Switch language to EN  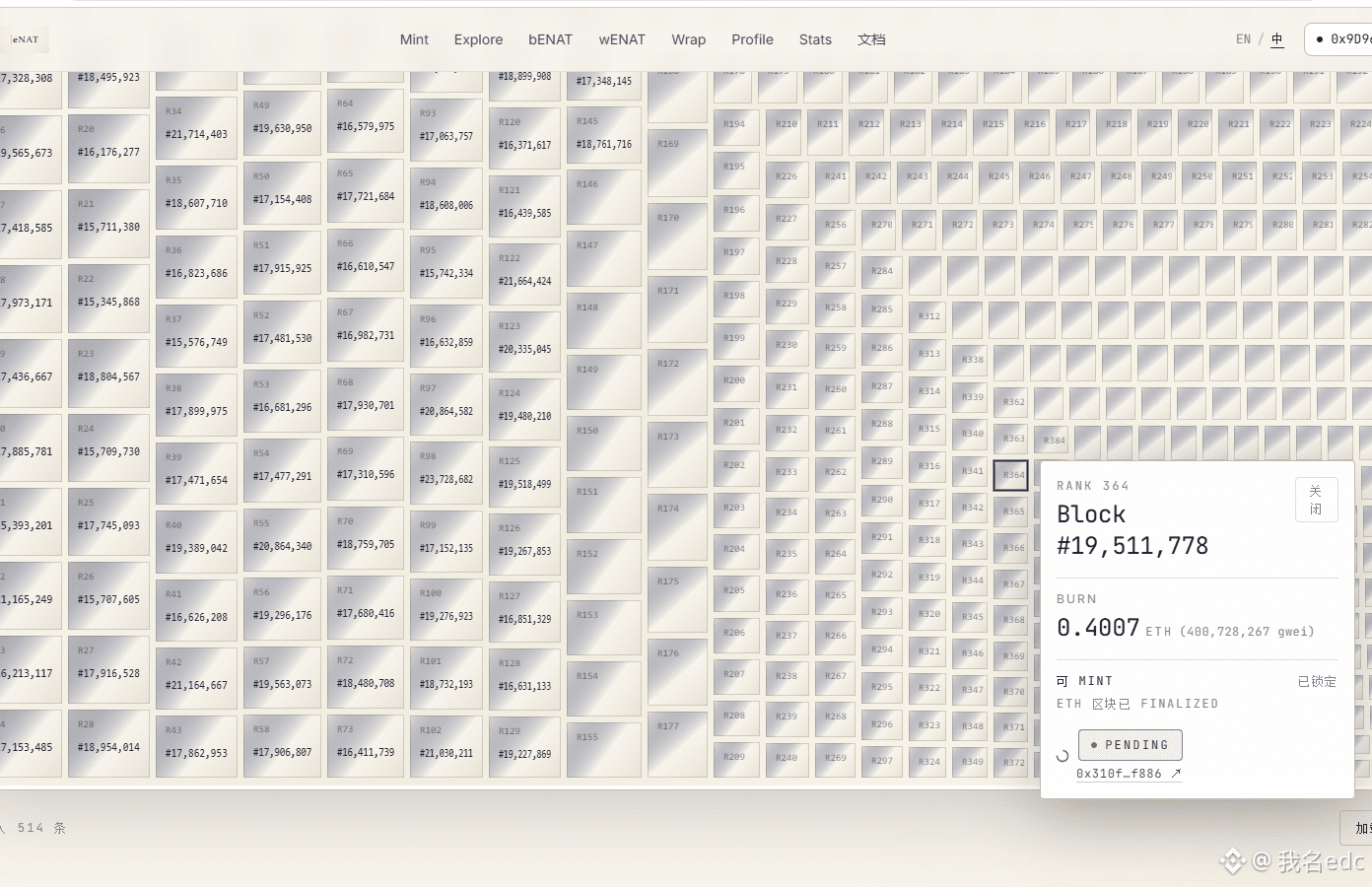1243,39
